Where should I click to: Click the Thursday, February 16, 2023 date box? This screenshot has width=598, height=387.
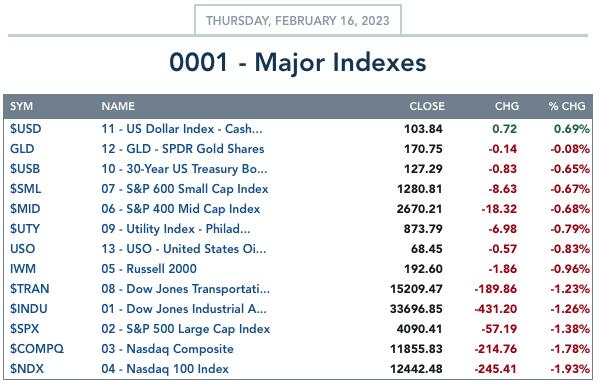tap(298, 20)
